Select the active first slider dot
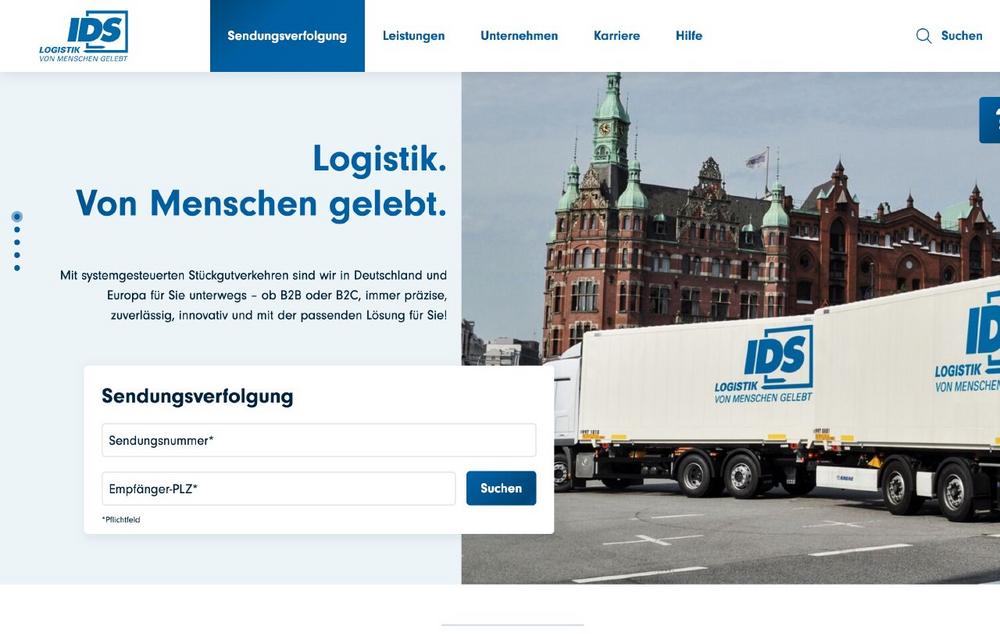Viewport: 1000px width, 634px height. coord(17,217)
